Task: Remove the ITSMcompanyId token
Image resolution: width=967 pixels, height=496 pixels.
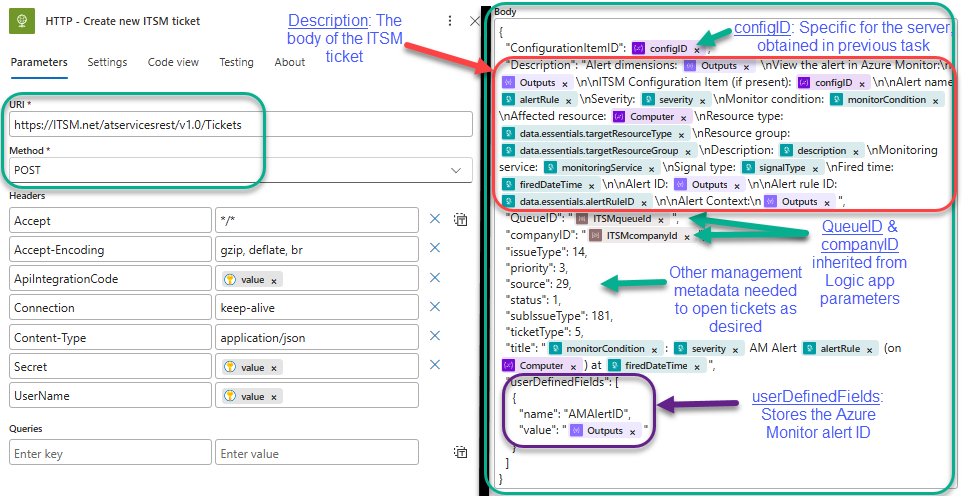Action: [x=687, y=237]
